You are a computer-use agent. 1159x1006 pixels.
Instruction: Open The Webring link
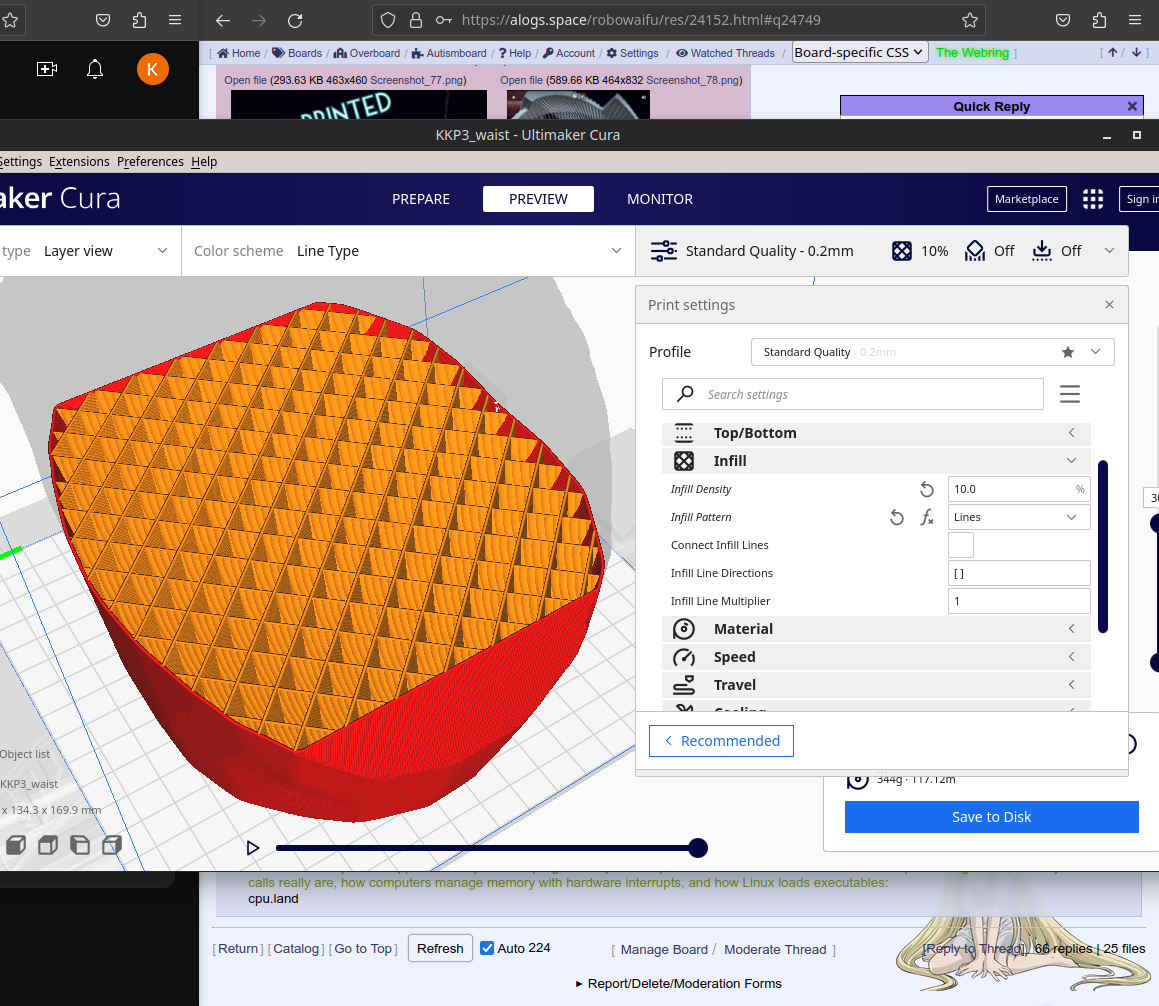click(972, 52)
